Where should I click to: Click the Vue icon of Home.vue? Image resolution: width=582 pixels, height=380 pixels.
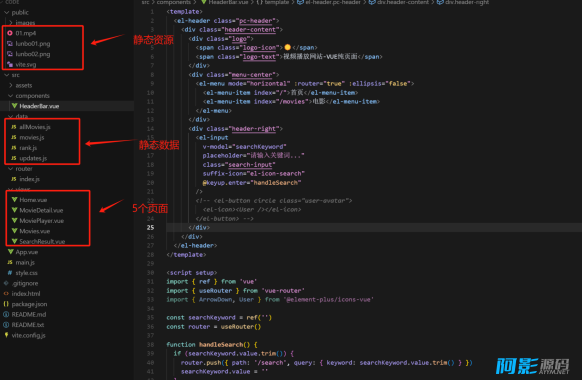14,200
